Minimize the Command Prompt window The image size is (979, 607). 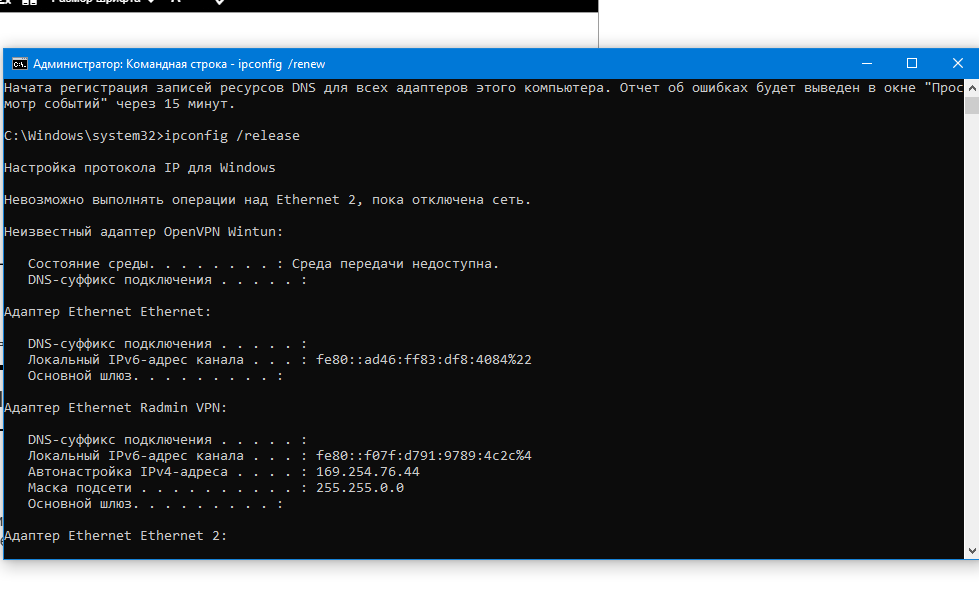(x=865, y=63)
